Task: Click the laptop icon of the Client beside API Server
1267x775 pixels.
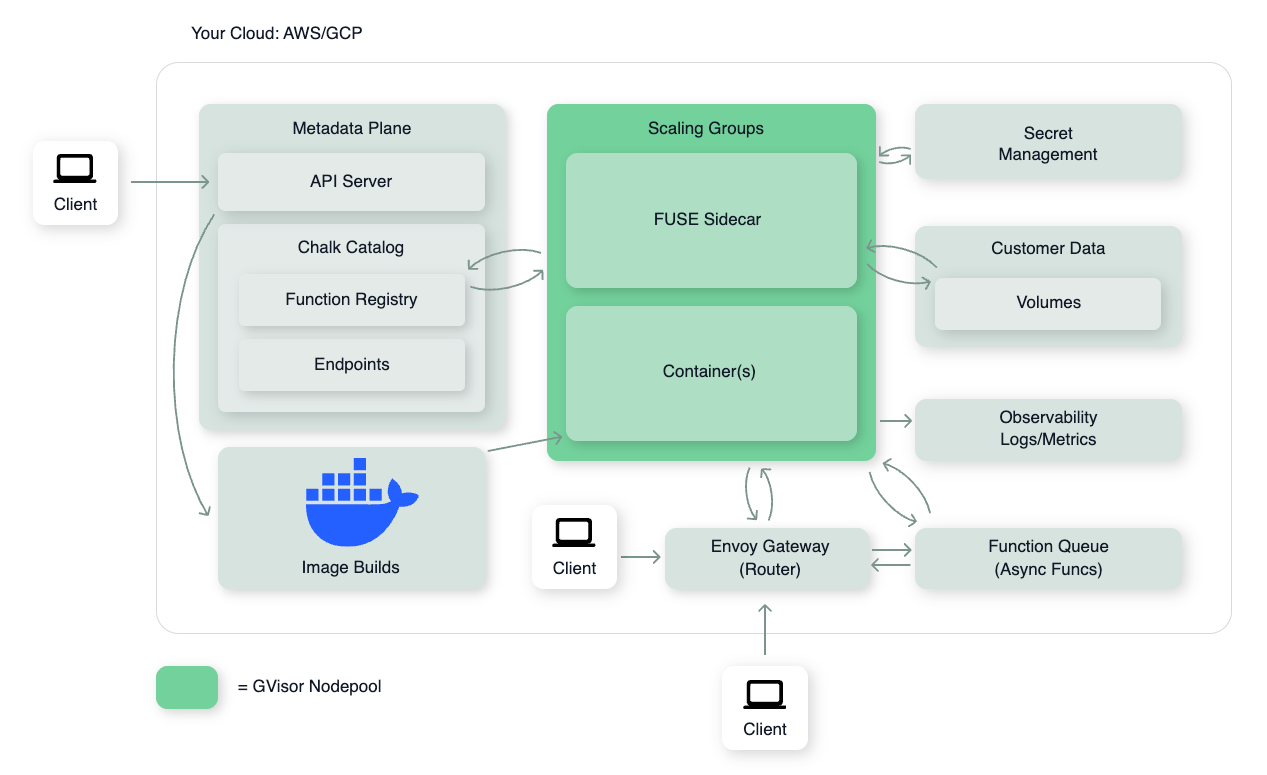Action: pyautogui.click(x=75, y=169)
